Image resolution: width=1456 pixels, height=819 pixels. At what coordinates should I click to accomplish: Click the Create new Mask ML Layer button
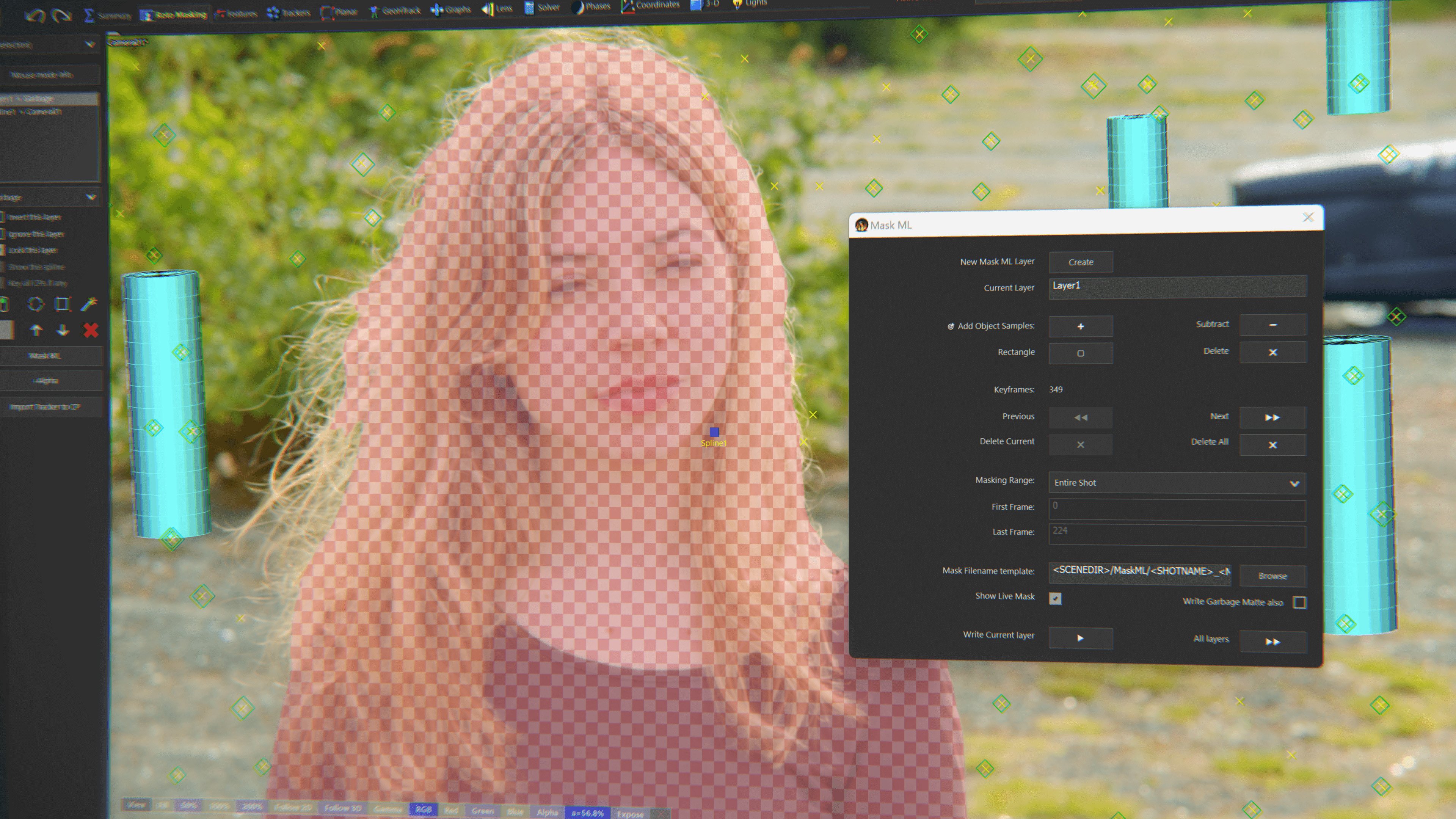pyautogui.click(x=1079, y=261)
